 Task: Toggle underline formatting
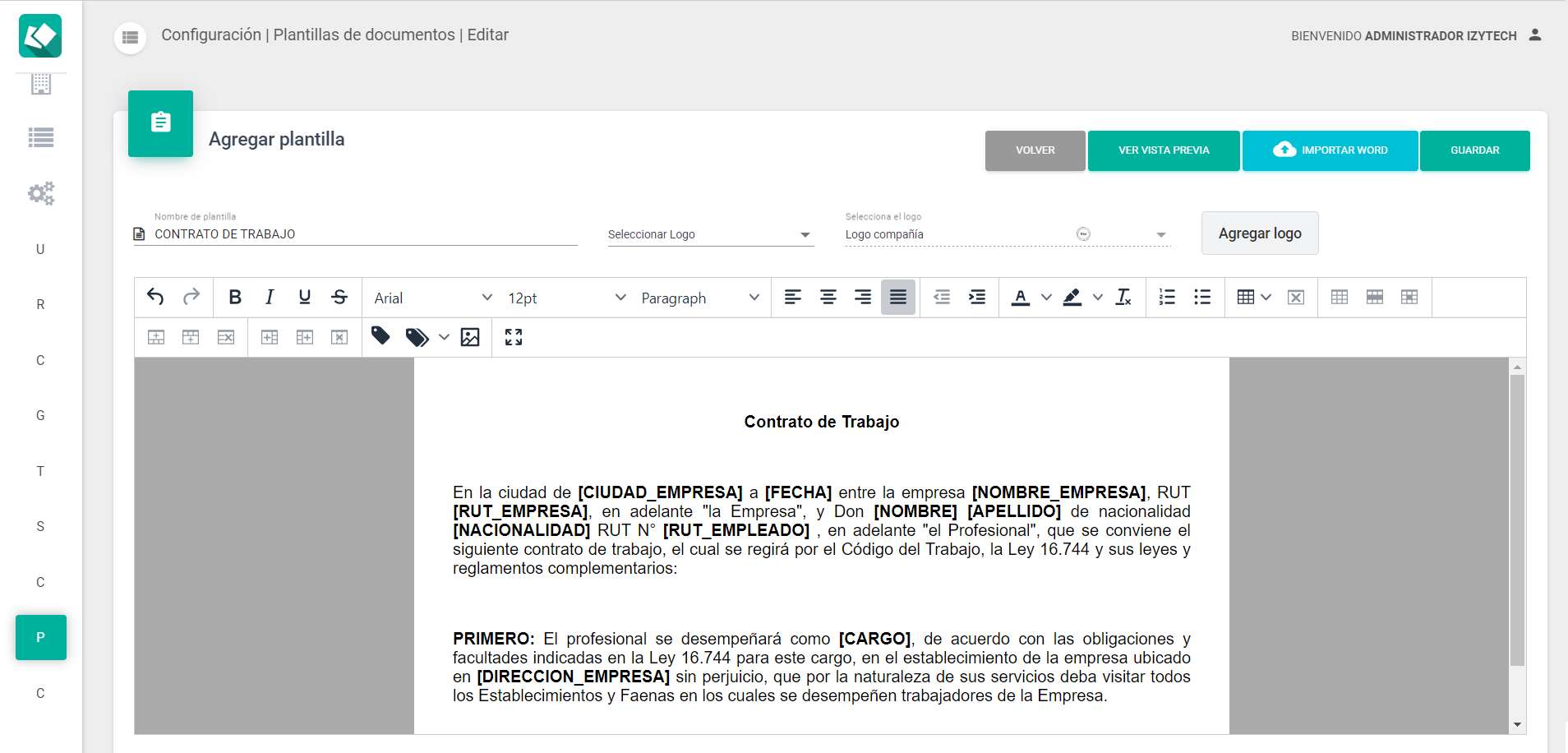pos(304,297)
